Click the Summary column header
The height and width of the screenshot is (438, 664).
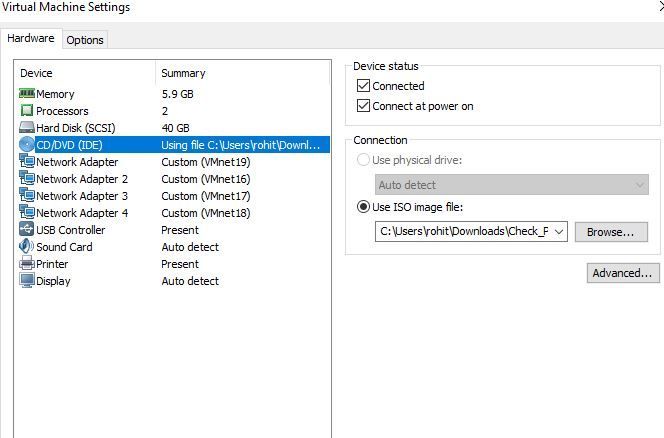[183, 73]
